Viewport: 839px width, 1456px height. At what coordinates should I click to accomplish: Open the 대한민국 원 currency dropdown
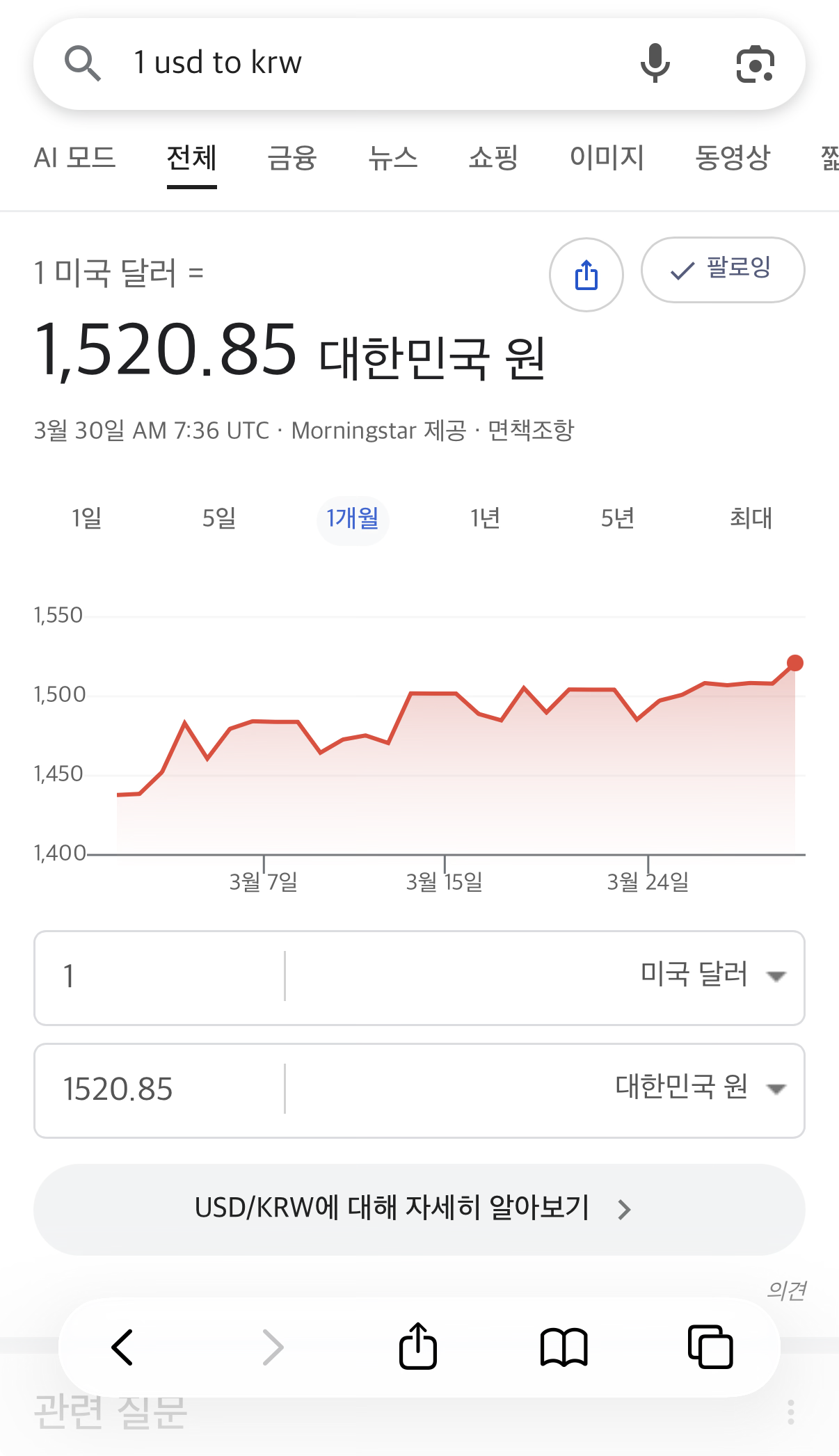(x=700, y=1088)
